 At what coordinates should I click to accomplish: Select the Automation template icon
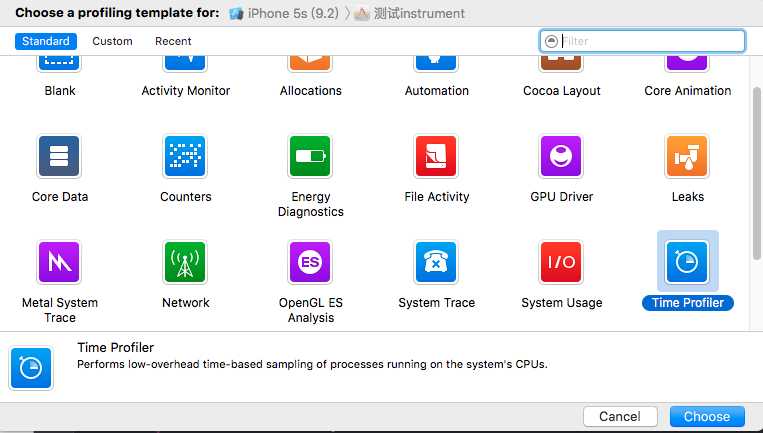(436, 64)
